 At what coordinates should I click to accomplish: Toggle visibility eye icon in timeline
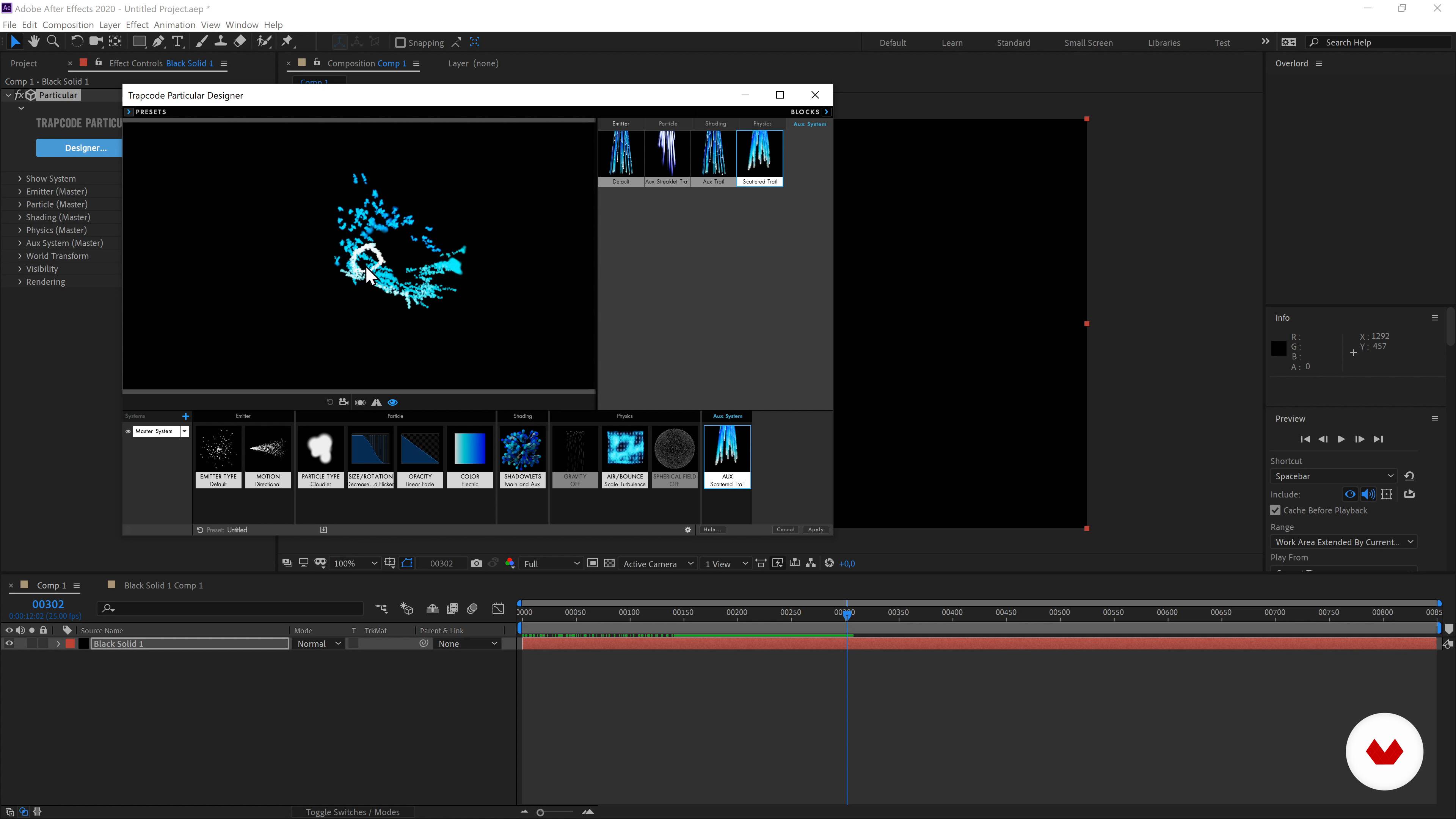[x=8, y=643]
